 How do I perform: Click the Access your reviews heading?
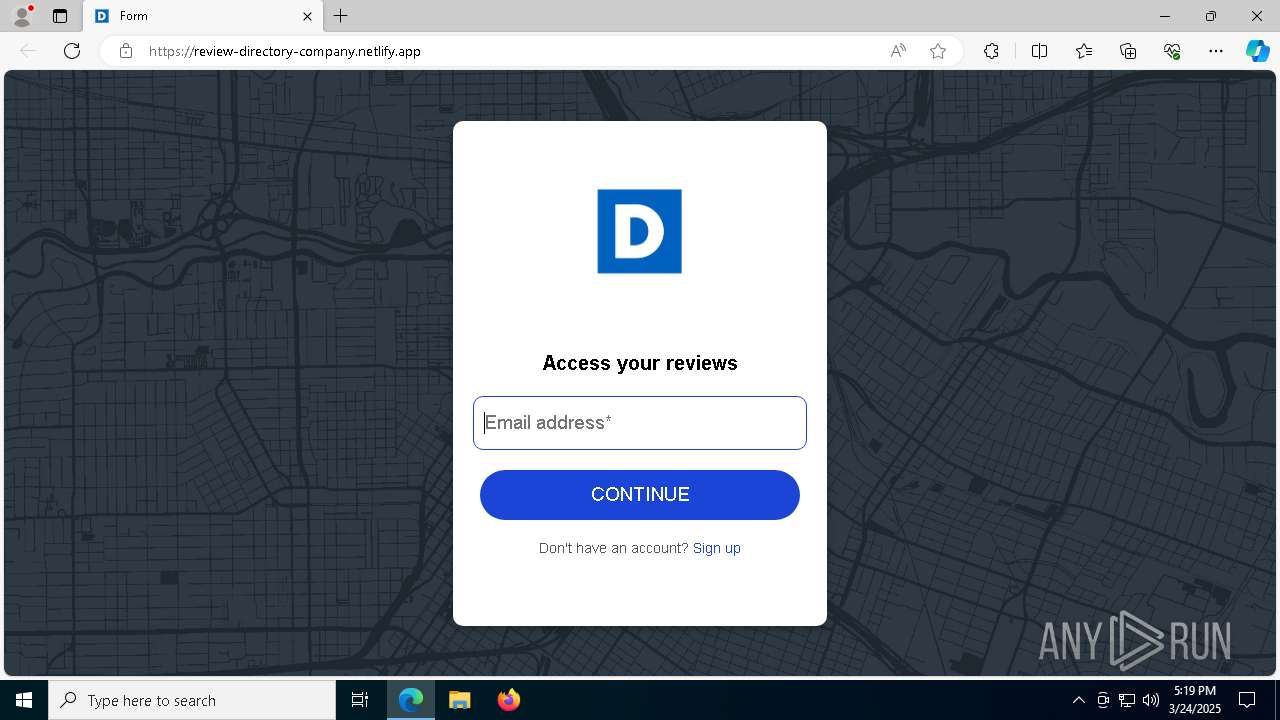(640, 363)
